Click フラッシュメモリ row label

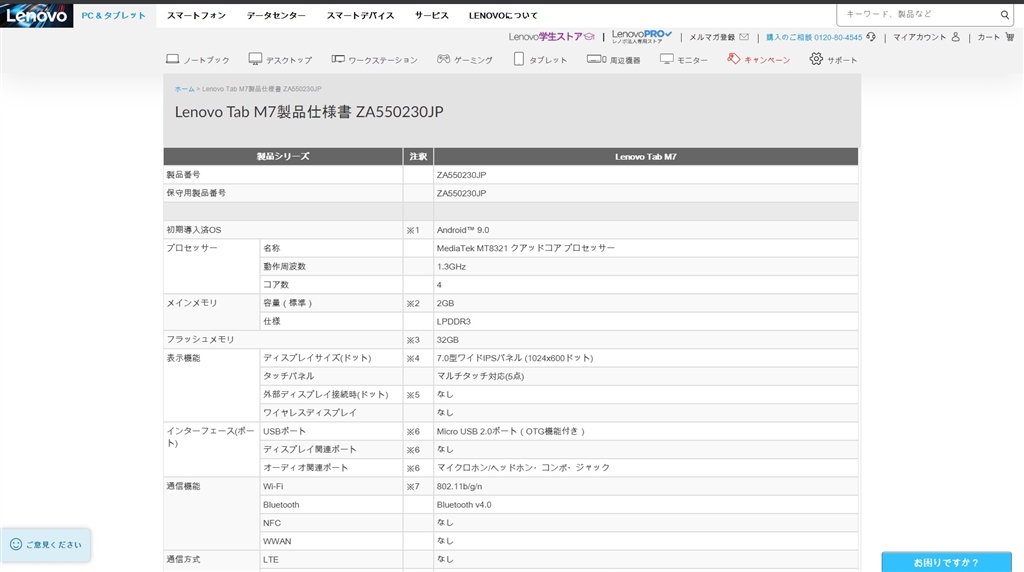pyautogui.click(x=200, y=340)
